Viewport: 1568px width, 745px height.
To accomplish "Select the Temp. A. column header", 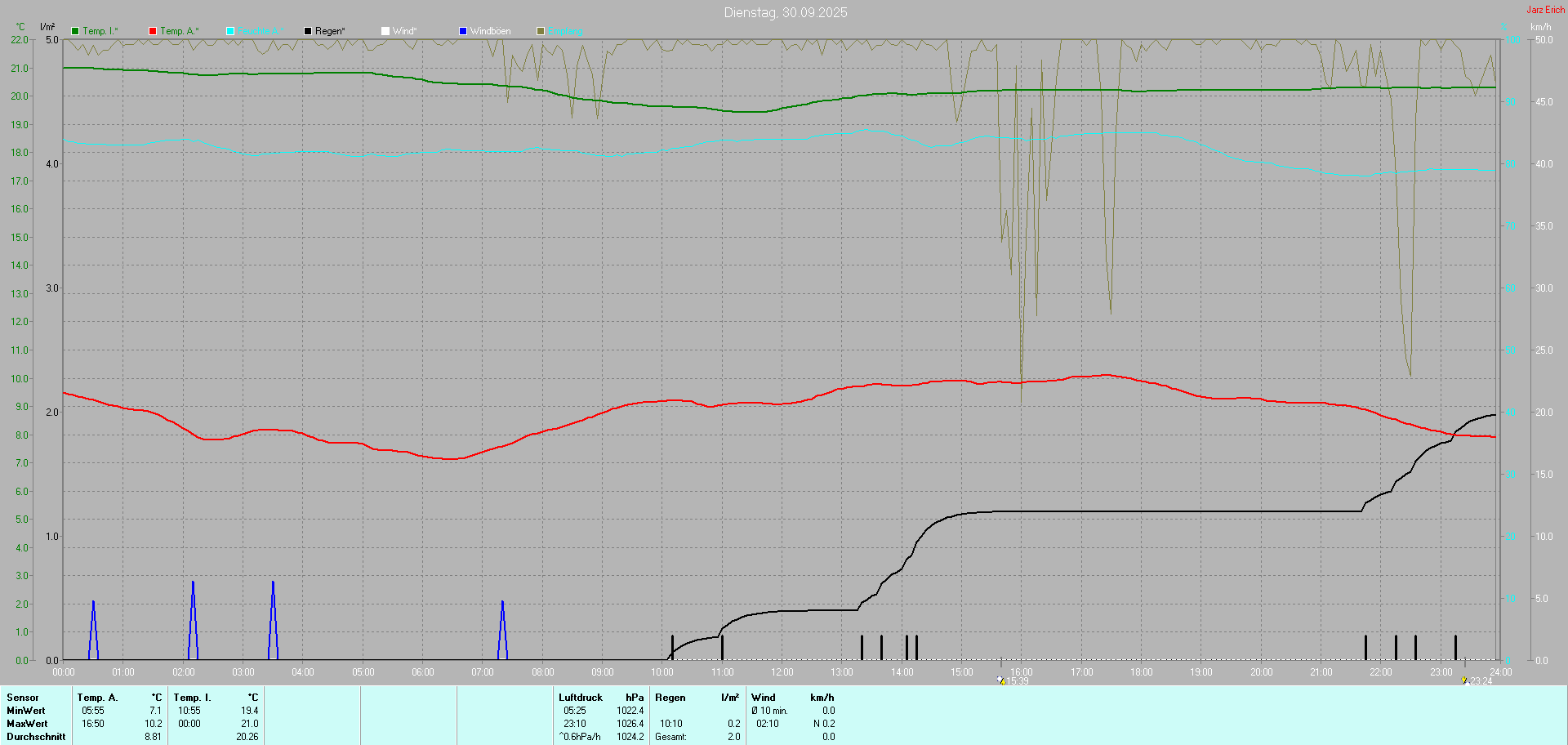I will 97,698.
